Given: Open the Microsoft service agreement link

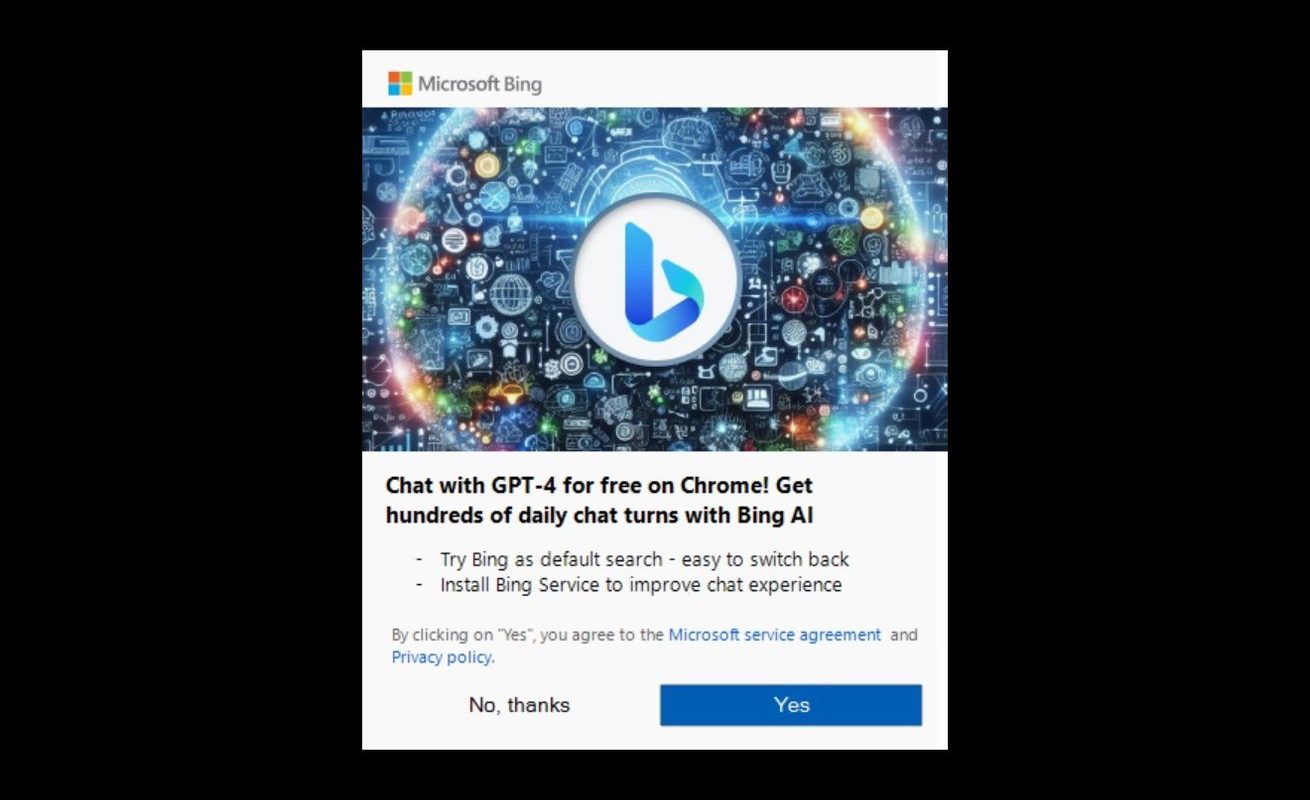Looking at the screenshot, I should point(775,634).
